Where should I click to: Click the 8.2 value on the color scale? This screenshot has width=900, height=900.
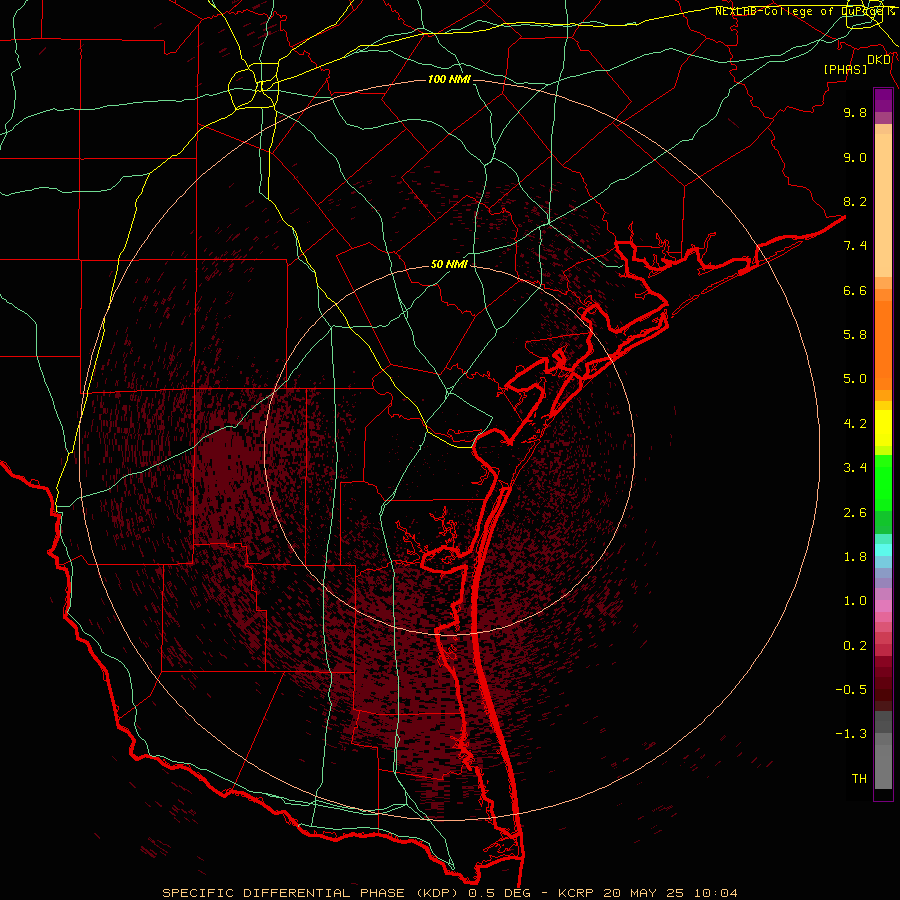[855, 201]
